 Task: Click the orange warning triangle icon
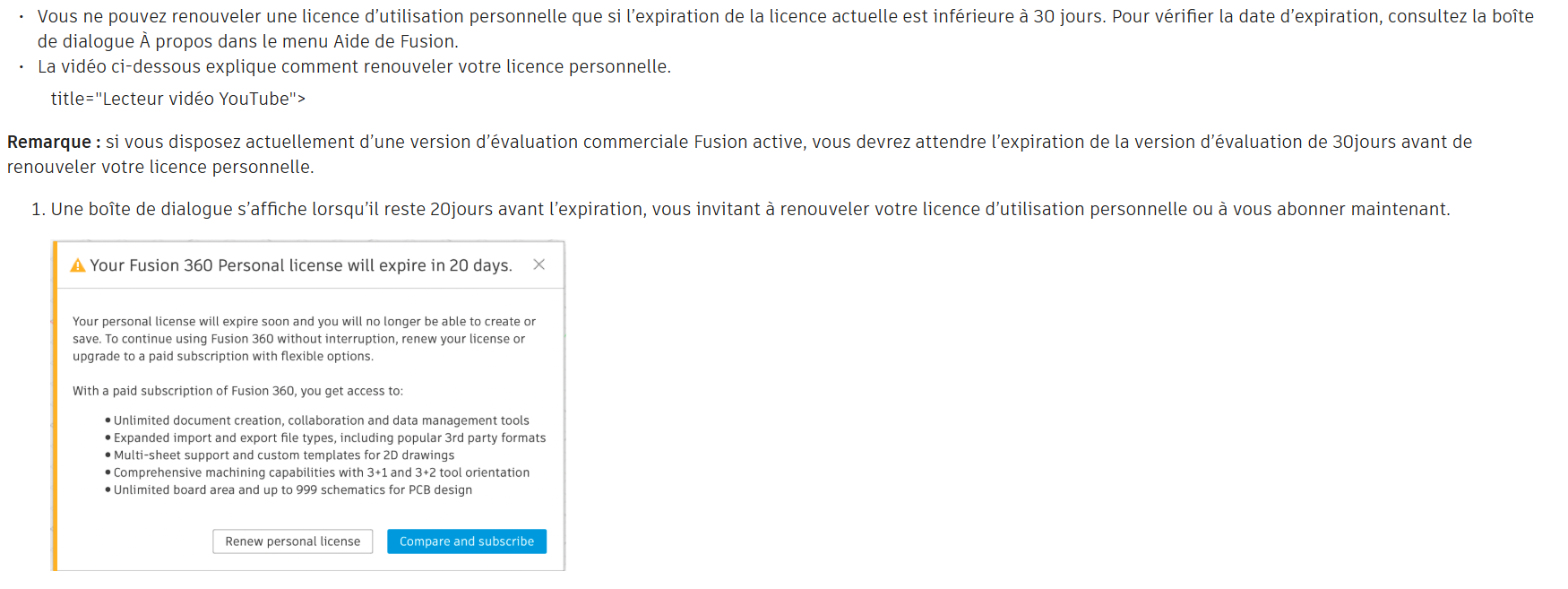(x=78, y=265)
